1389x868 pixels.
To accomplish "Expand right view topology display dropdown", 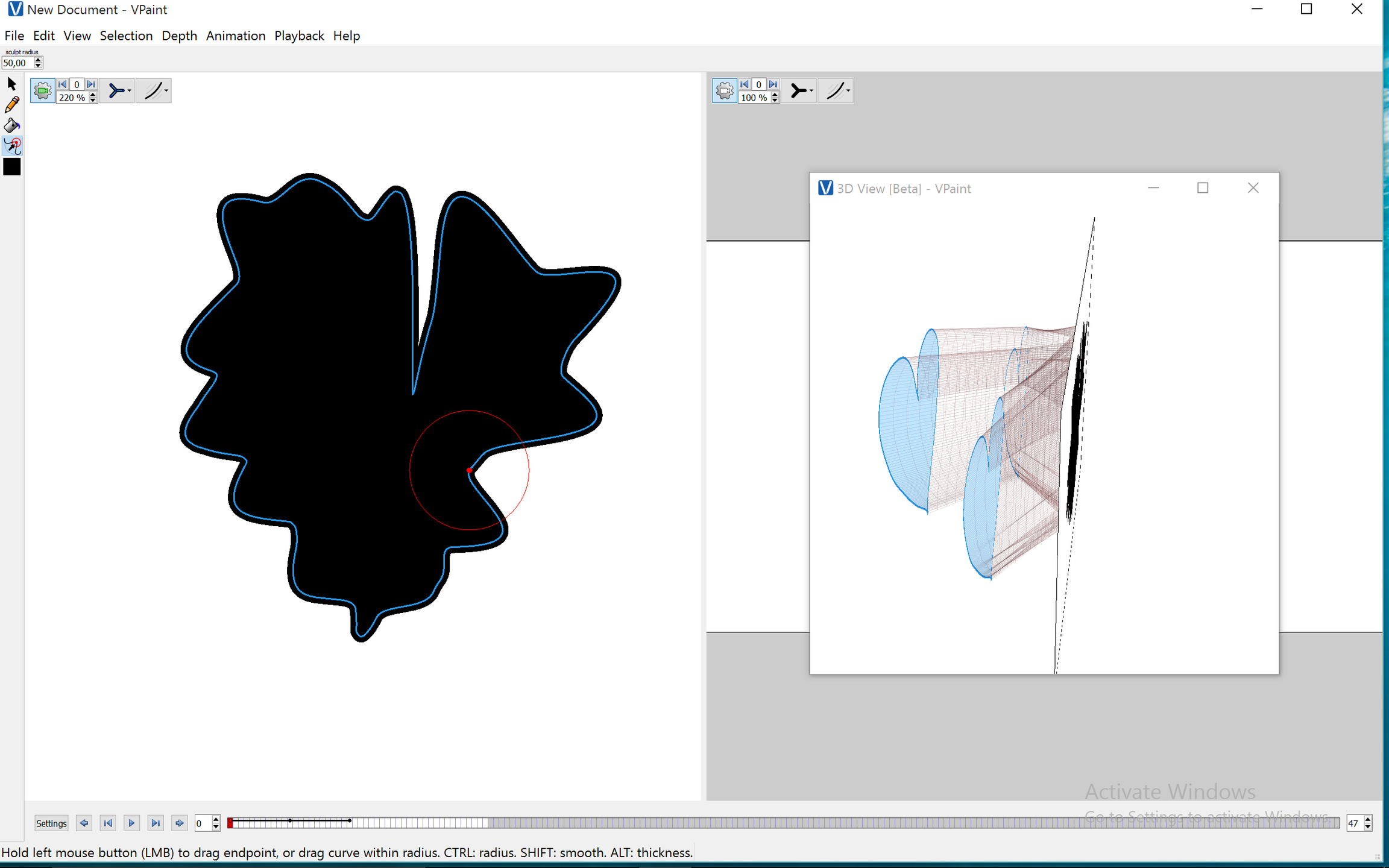I will coord(799,91).
